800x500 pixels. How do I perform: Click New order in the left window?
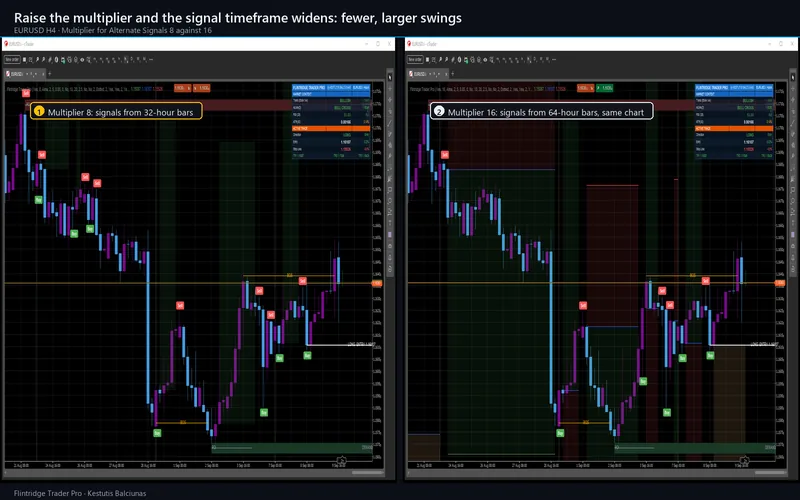click(x=12, y=60)
